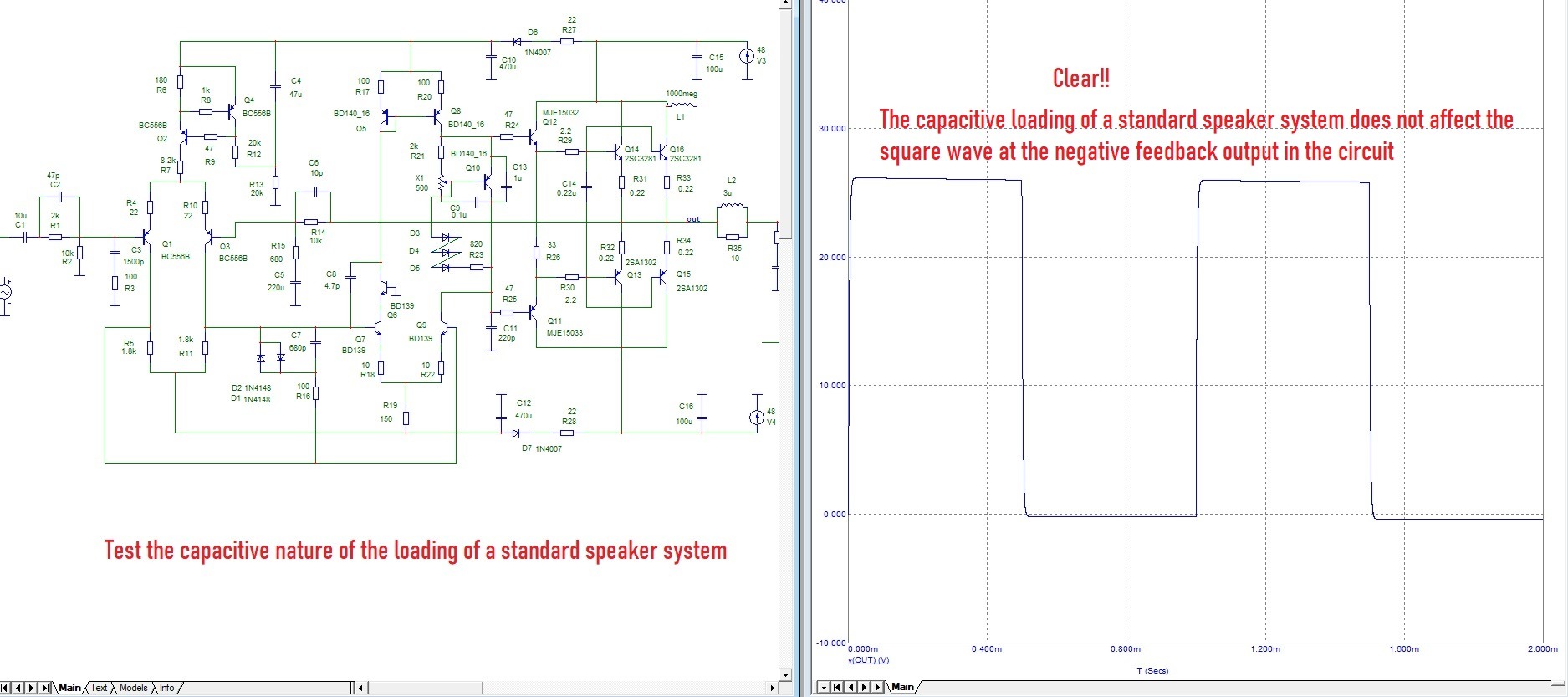Open plot page dropdown arrow in analysis window
Screen dimensions: 1568x697
[823, 688]
